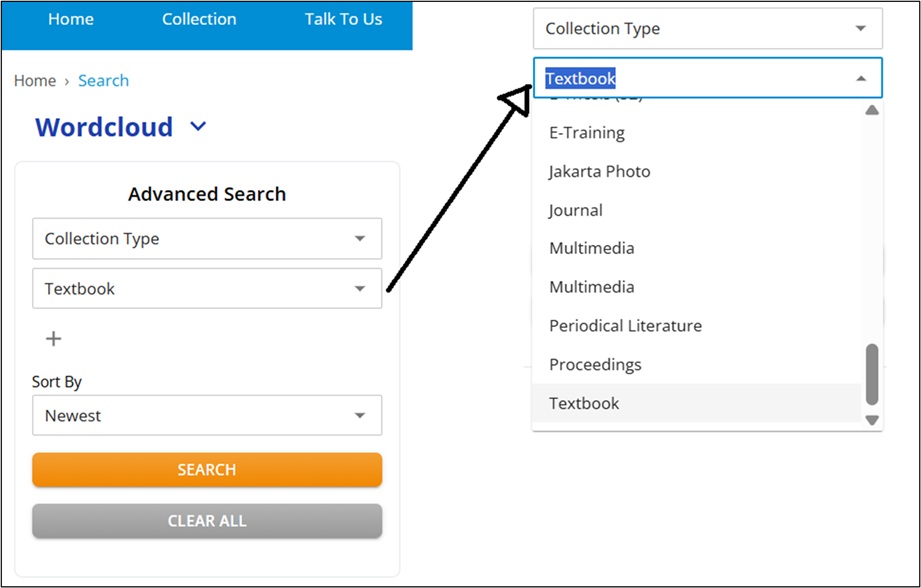Image resolution: width=921 pixels, height=588 pixels.
Task: Open the Talk To Us menu
Action: [343, 19]
